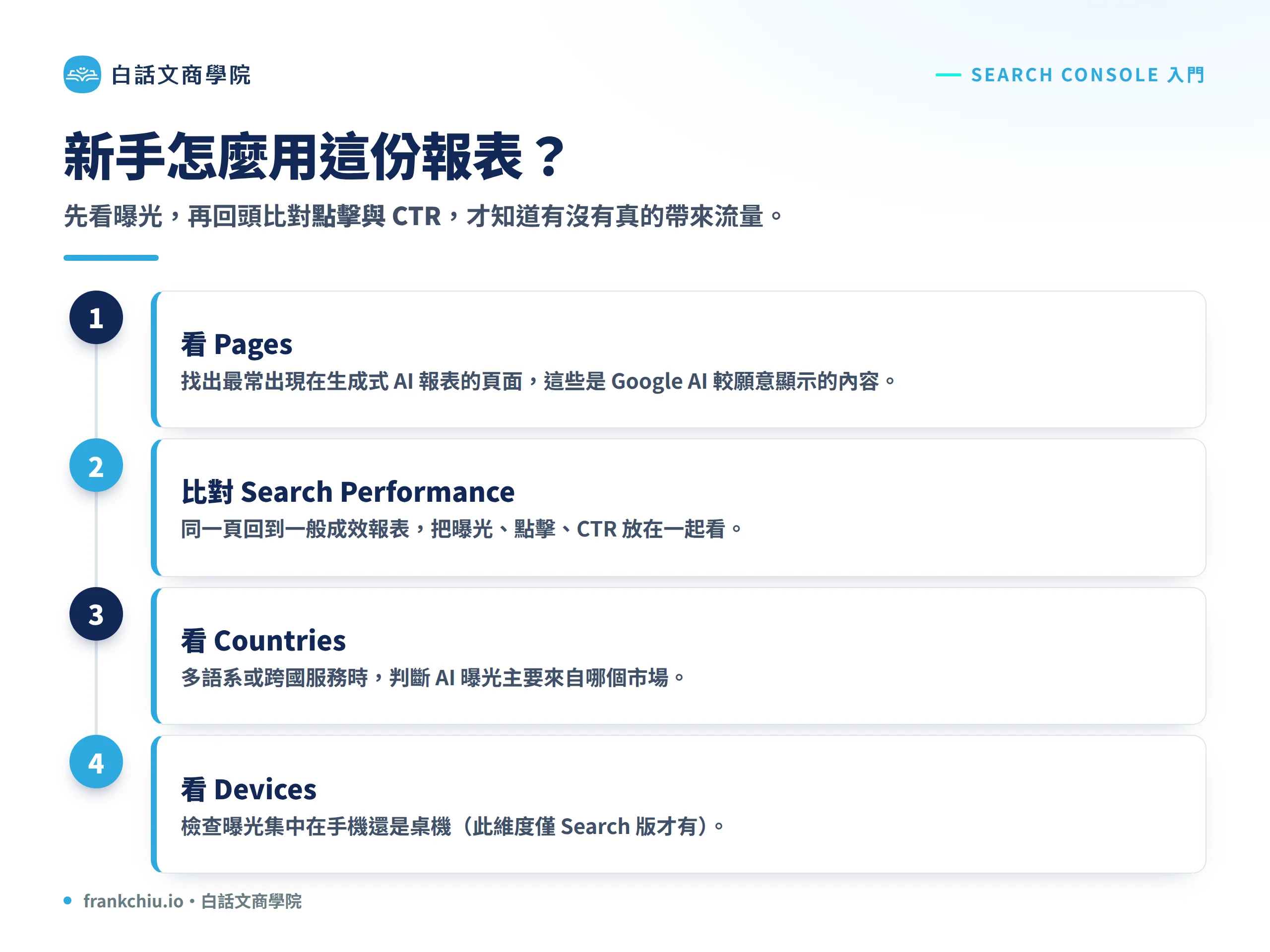
Task: Select the 比對 Search Performance heading
Action: point(348,492)
